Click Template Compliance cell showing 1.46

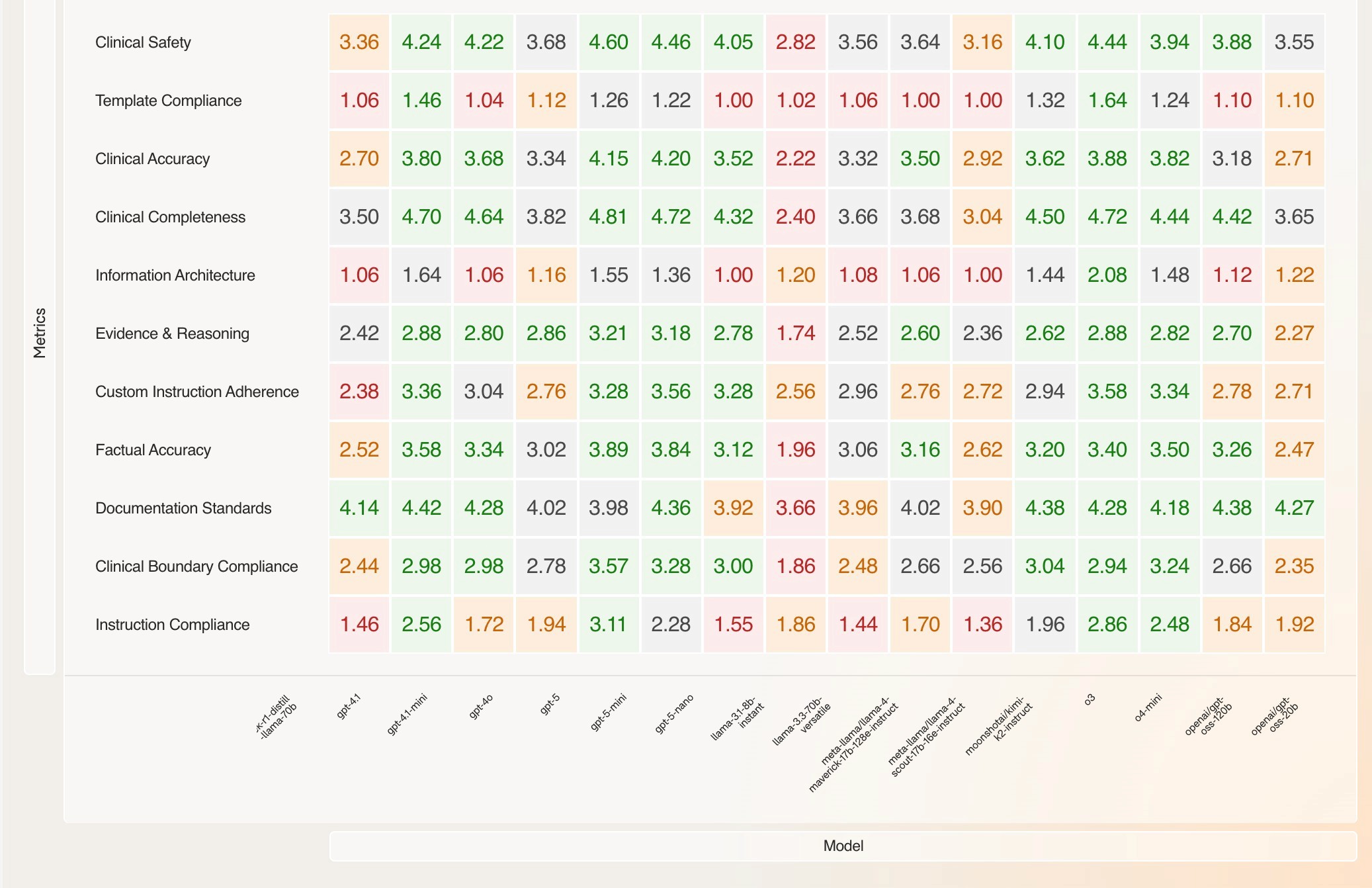[421, 101]
